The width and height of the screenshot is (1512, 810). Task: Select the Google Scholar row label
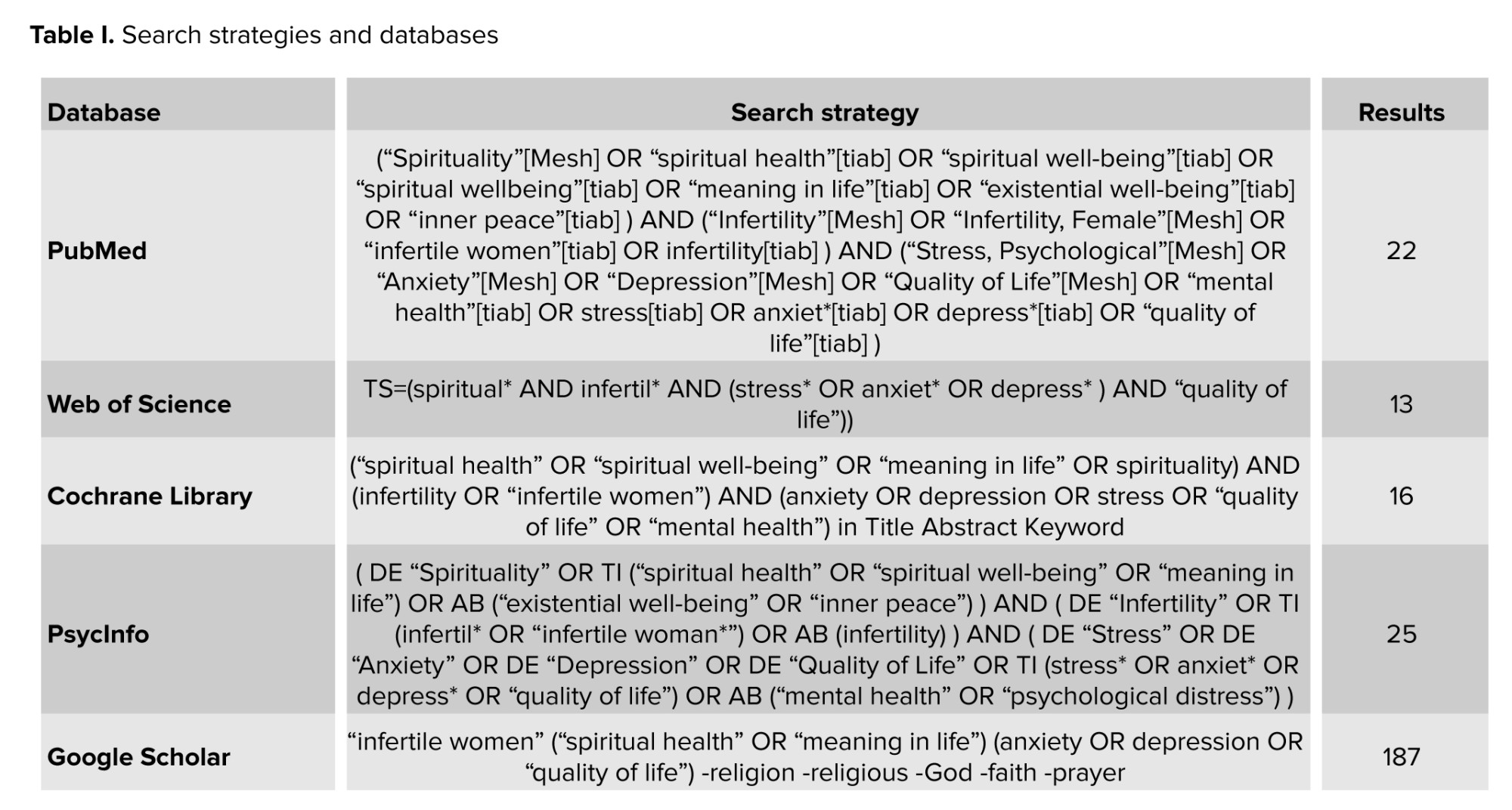138,757
